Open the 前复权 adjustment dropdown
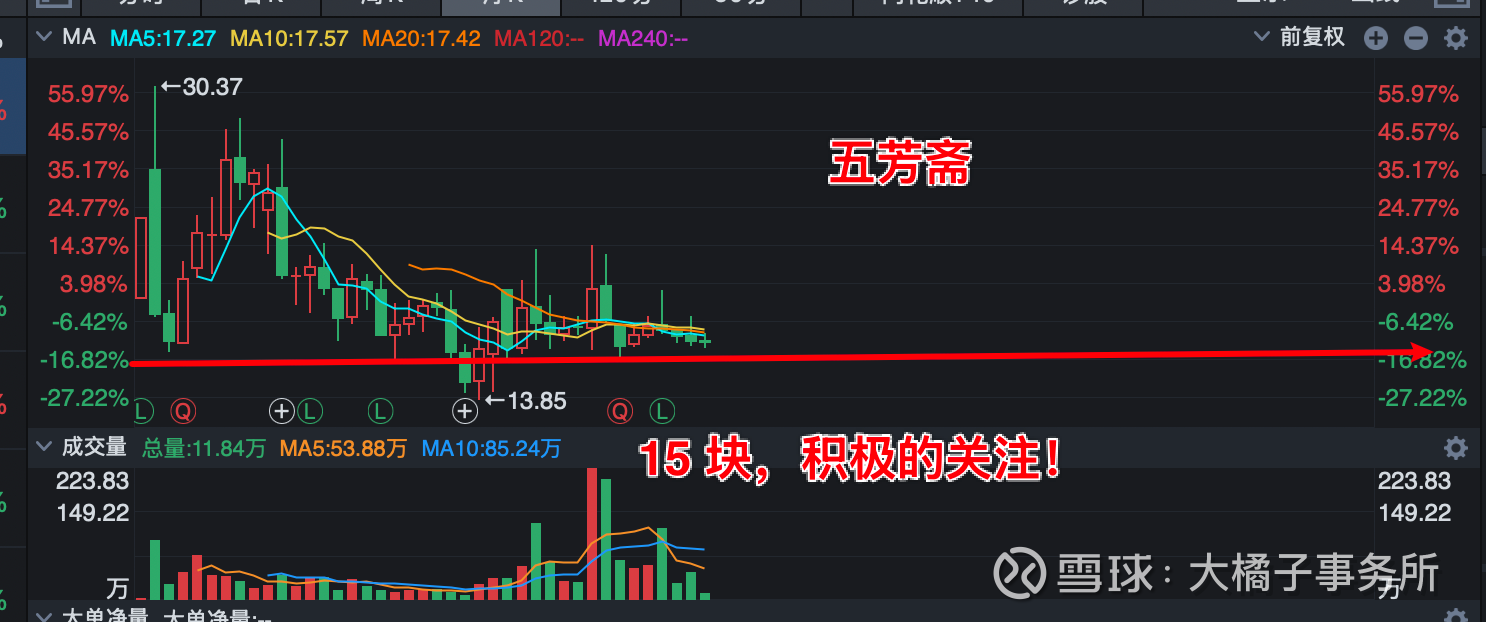The image size is (1486, 622). click(1302, 38)
